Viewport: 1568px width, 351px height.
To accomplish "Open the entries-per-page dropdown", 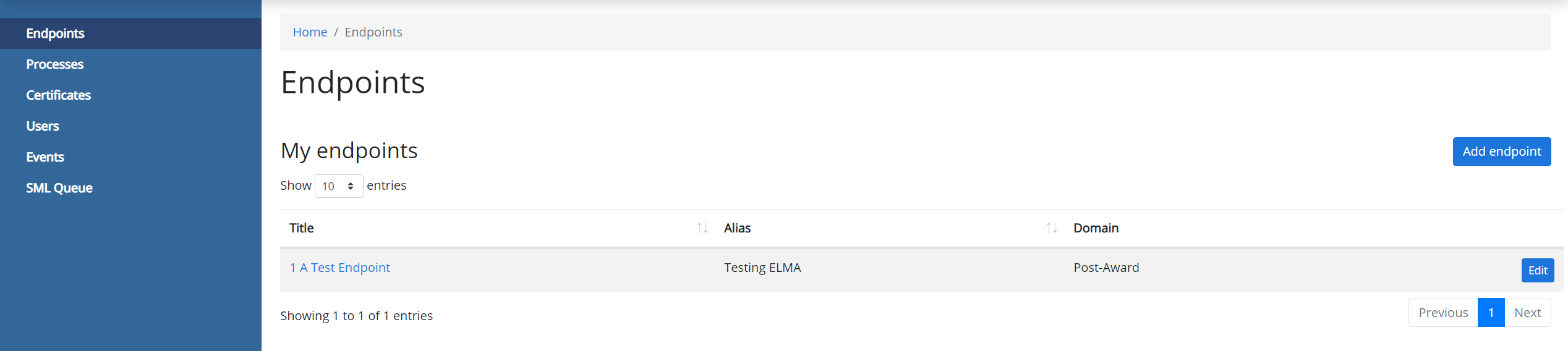I will pos(339,186).
